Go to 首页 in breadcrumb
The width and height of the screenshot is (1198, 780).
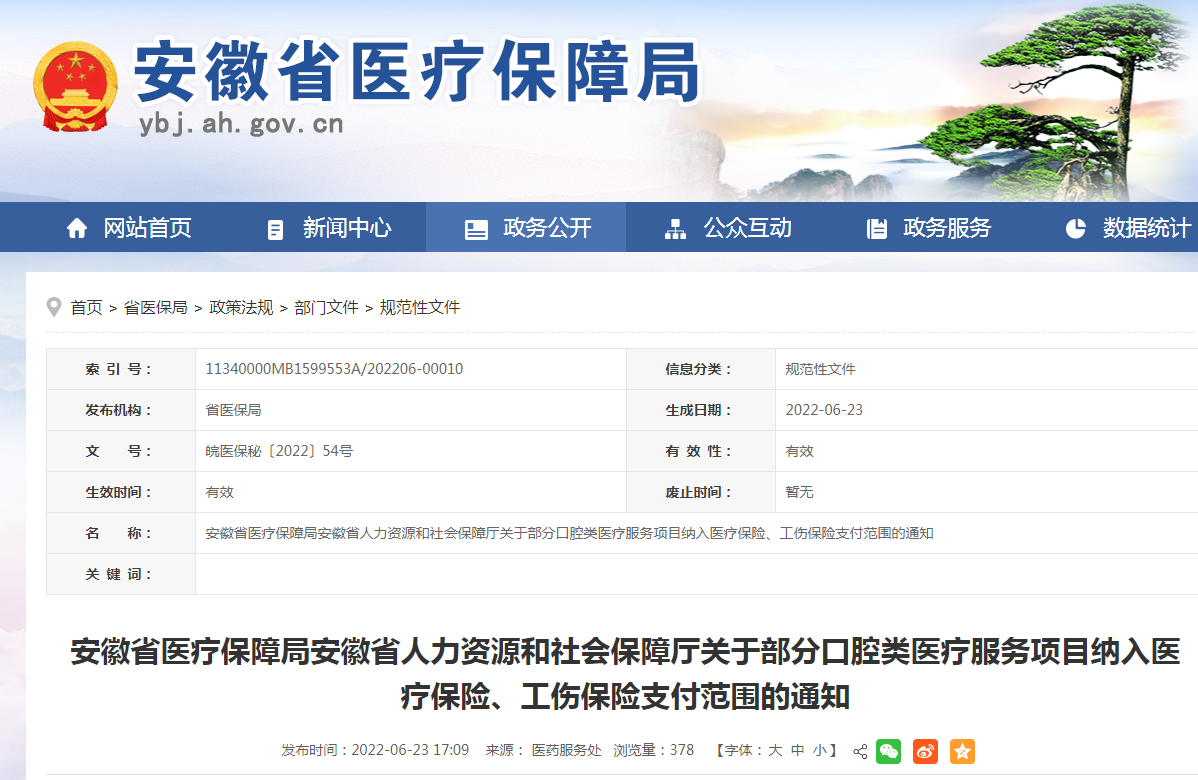tap(86, 307)
